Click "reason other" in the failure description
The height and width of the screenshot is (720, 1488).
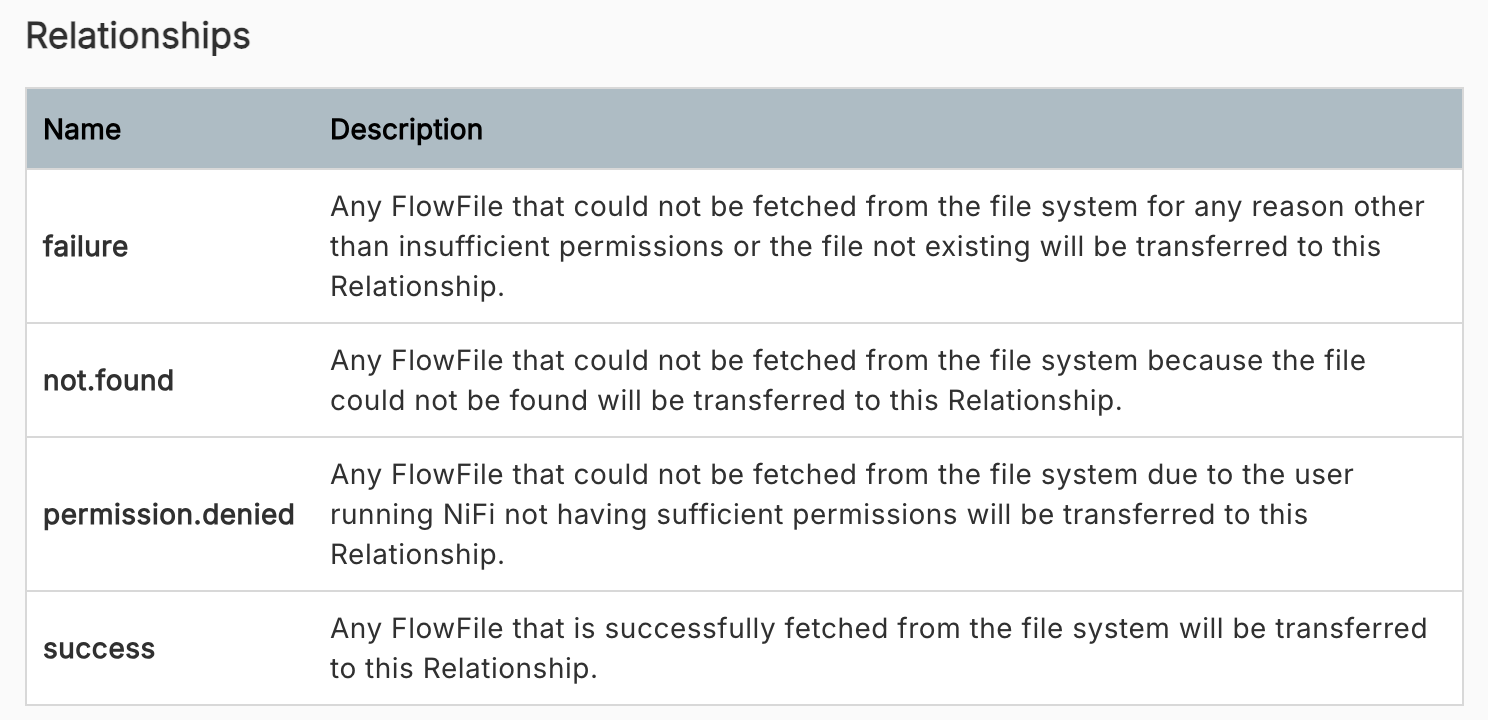(x=1344, y=207)
